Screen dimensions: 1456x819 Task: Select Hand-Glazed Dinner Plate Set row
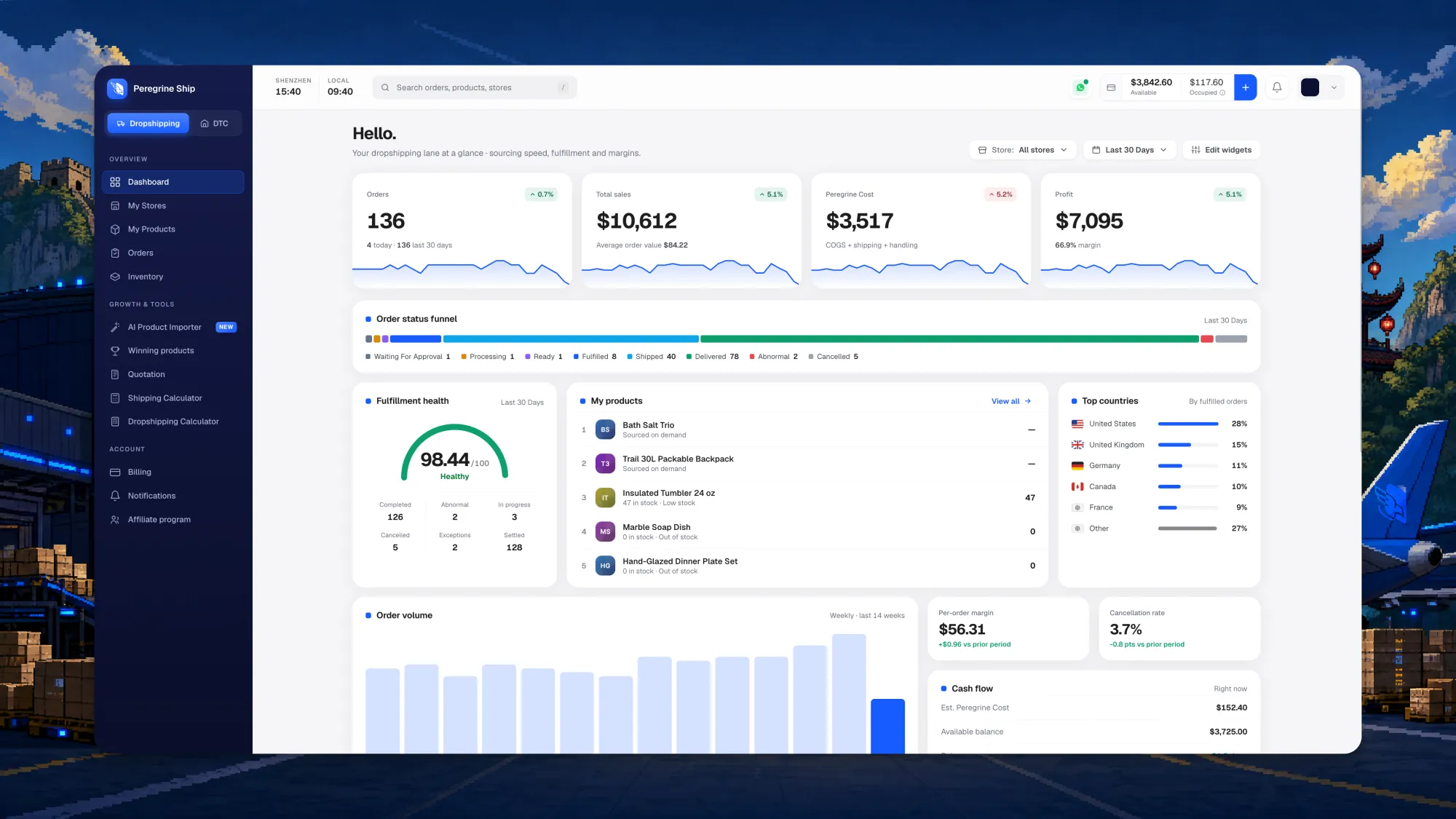(x=807, y=566)
